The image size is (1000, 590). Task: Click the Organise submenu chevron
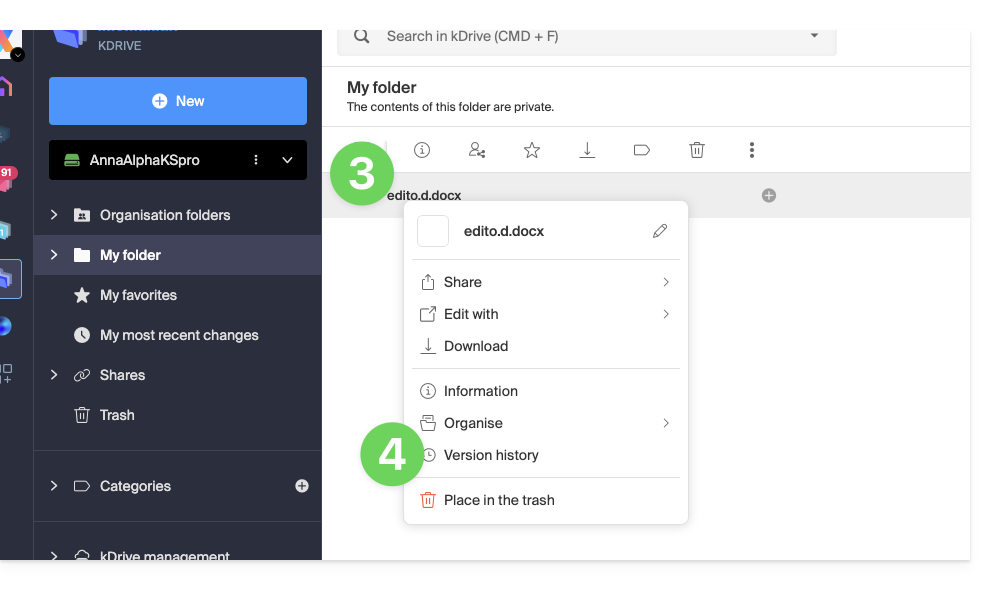(666, 423)
